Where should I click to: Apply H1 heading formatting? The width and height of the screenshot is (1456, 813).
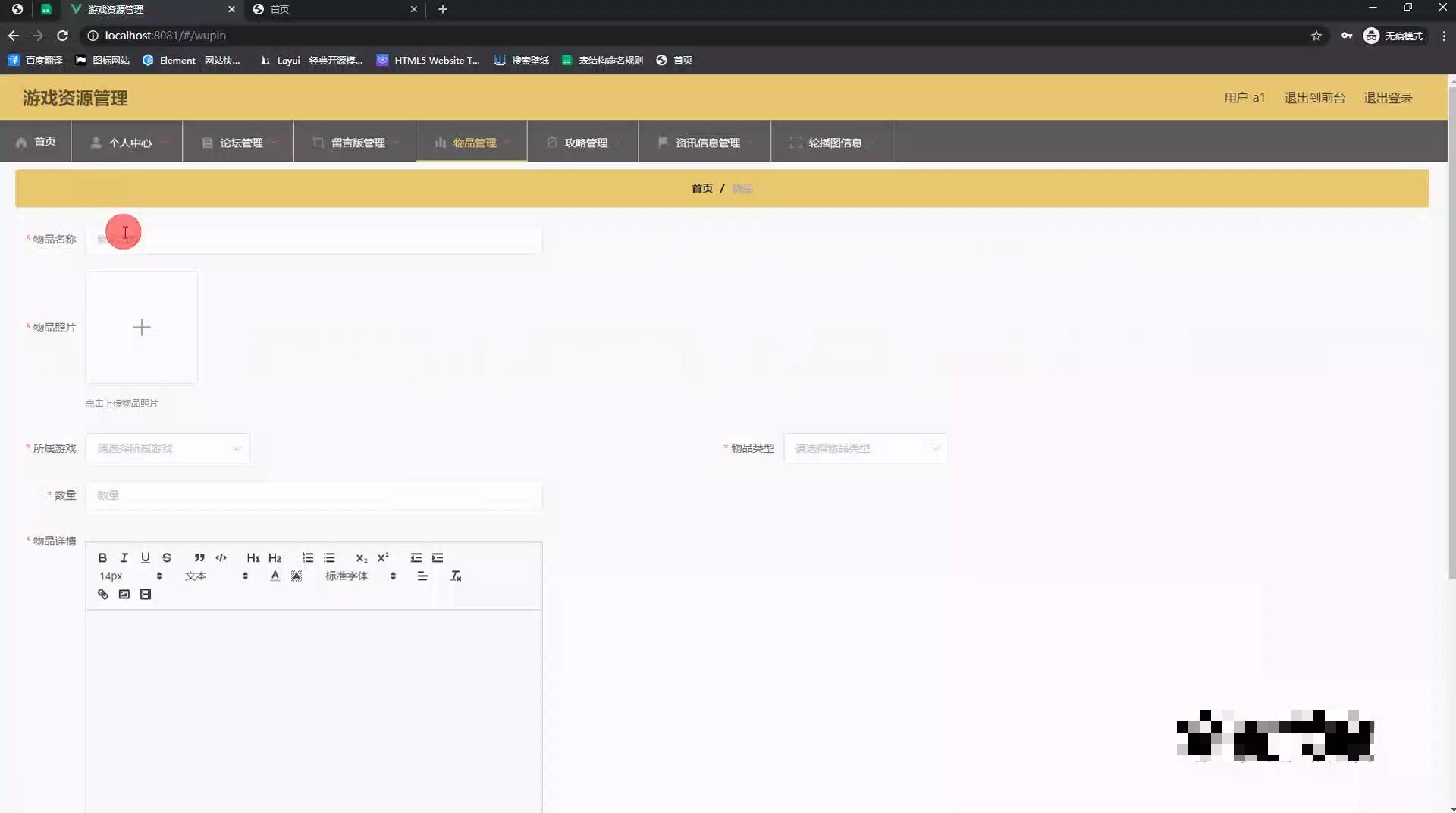click(x=253, y=557)
